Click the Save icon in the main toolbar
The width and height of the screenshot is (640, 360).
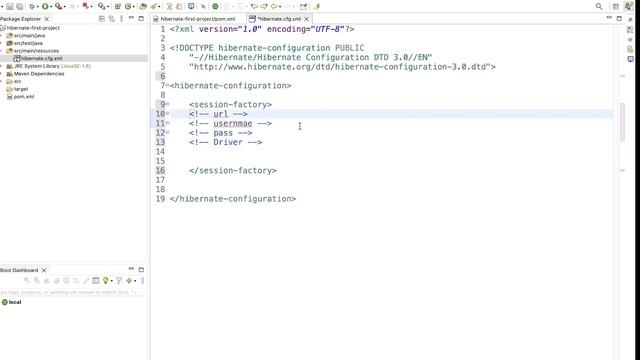(x=10, y=7)
